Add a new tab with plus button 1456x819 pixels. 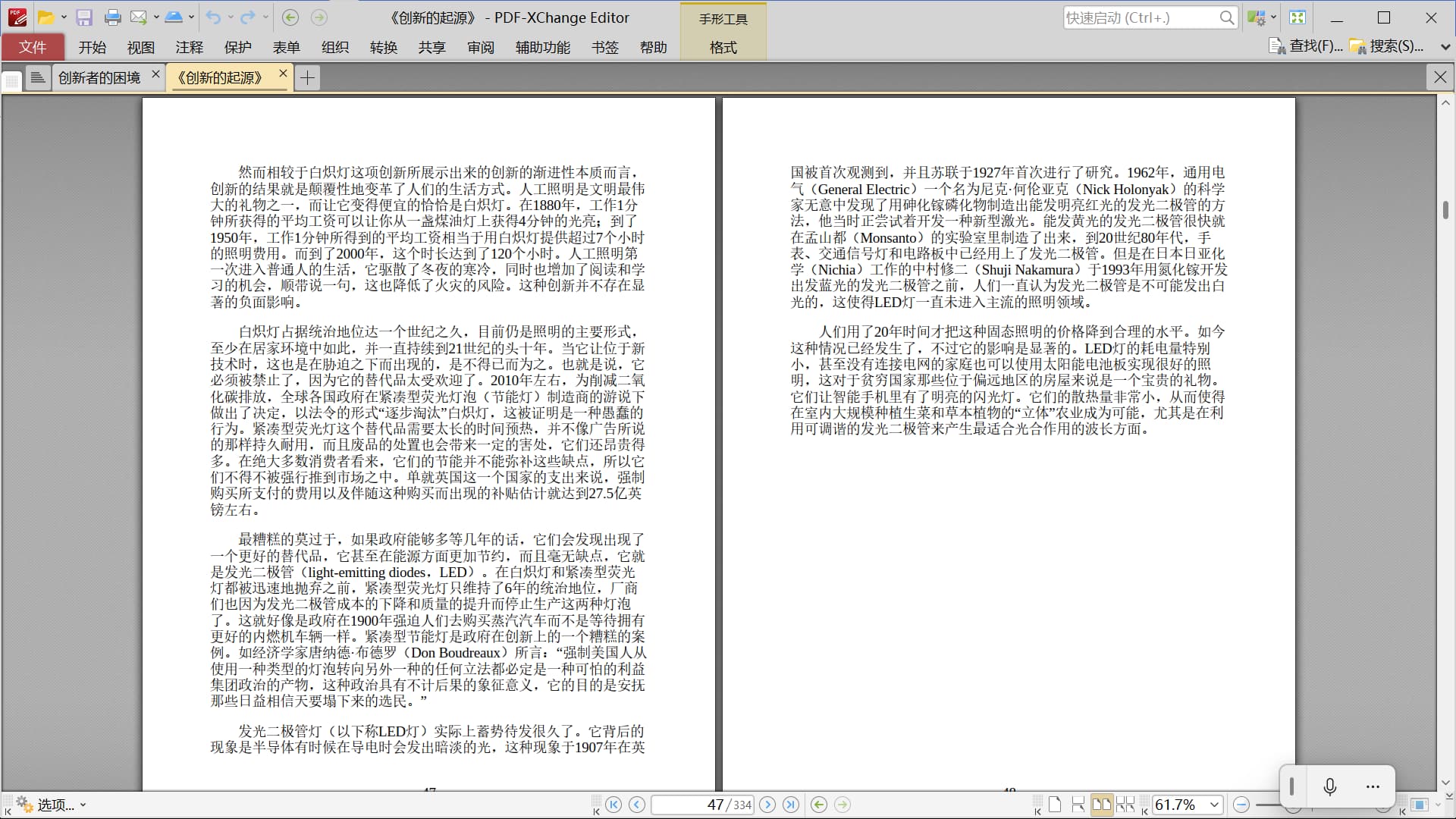click(x=307, y=77)
